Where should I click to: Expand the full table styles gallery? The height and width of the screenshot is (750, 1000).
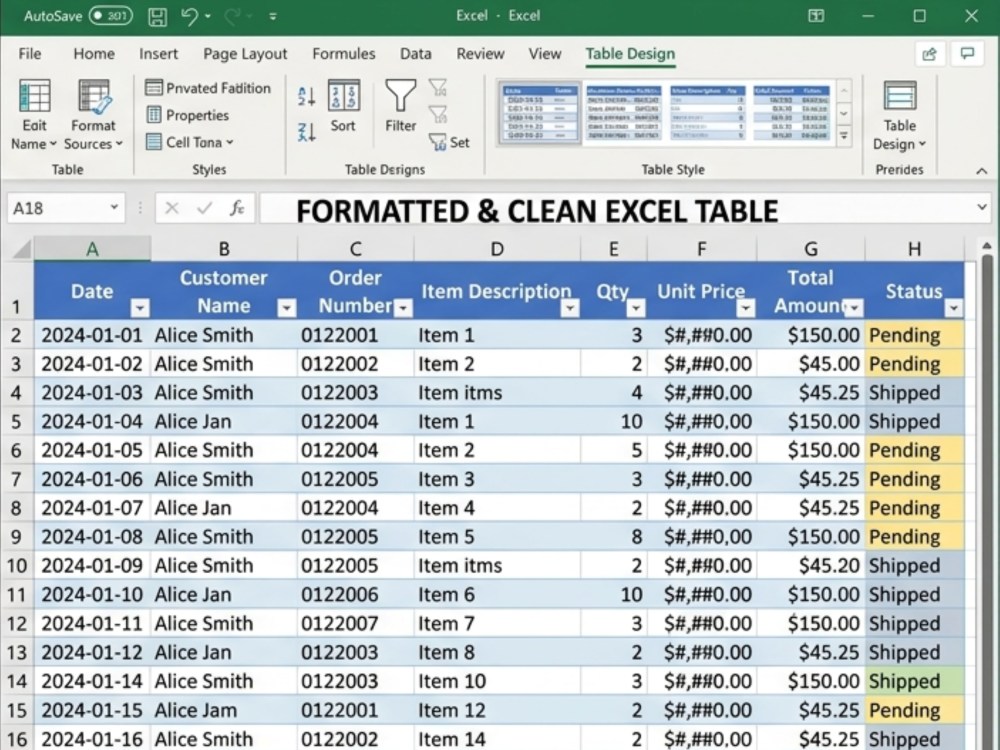tap(844, 136)
